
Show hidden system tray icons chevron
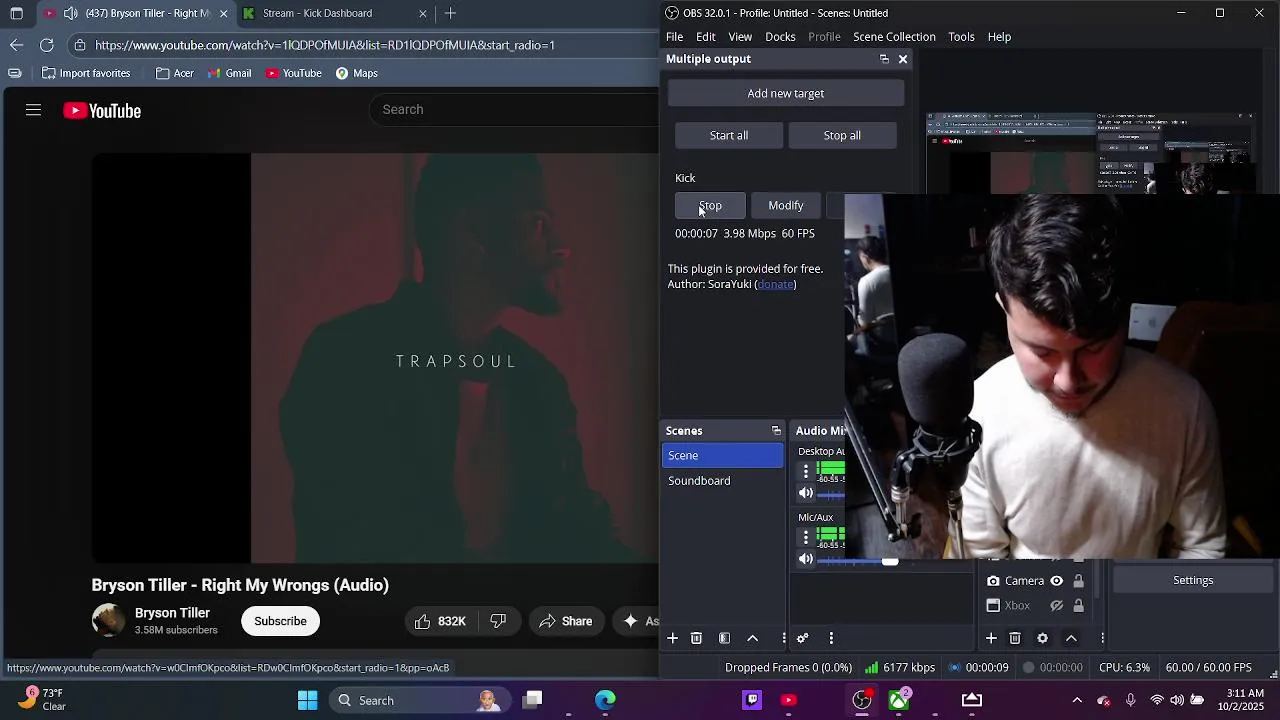pyautogui.click(x=1077, y=700)
